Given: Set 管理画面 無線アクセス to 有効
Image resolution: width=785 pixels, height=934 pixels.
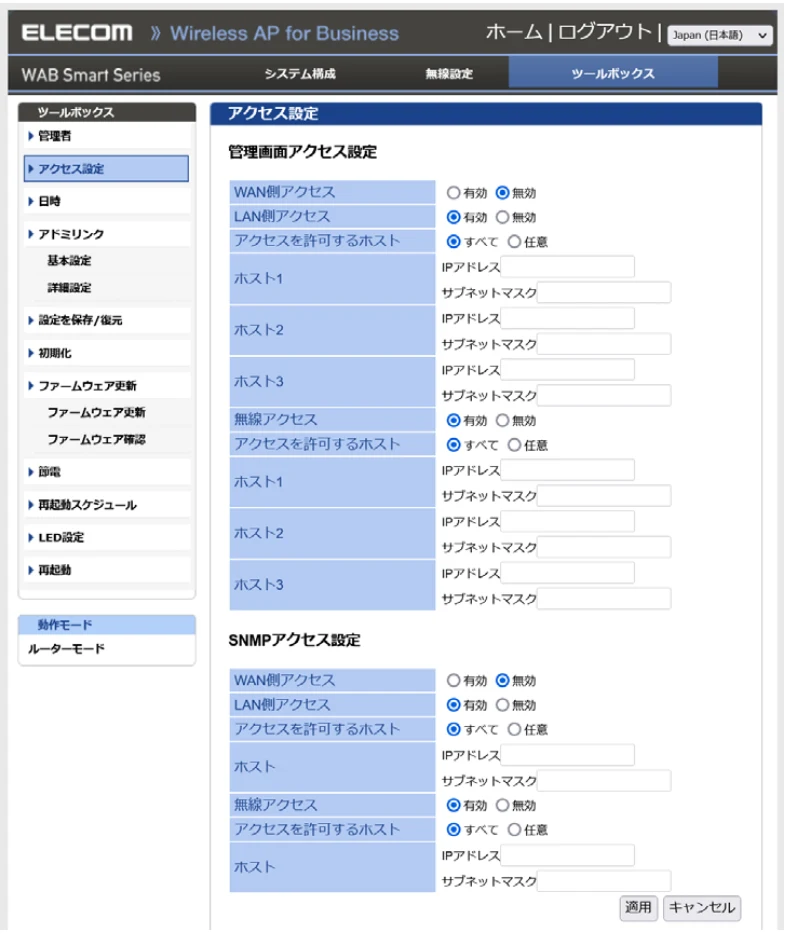Looking at the screenshot, I should click(x=453, y=421).
